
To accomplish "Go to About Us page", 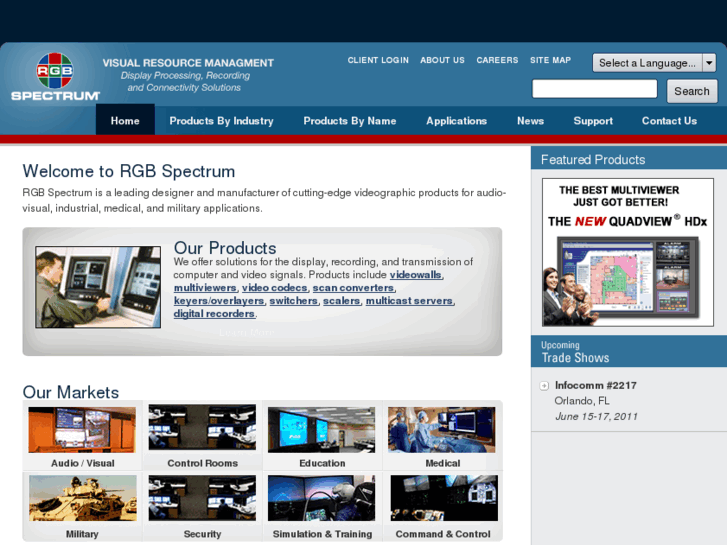I will pos(442,60).
